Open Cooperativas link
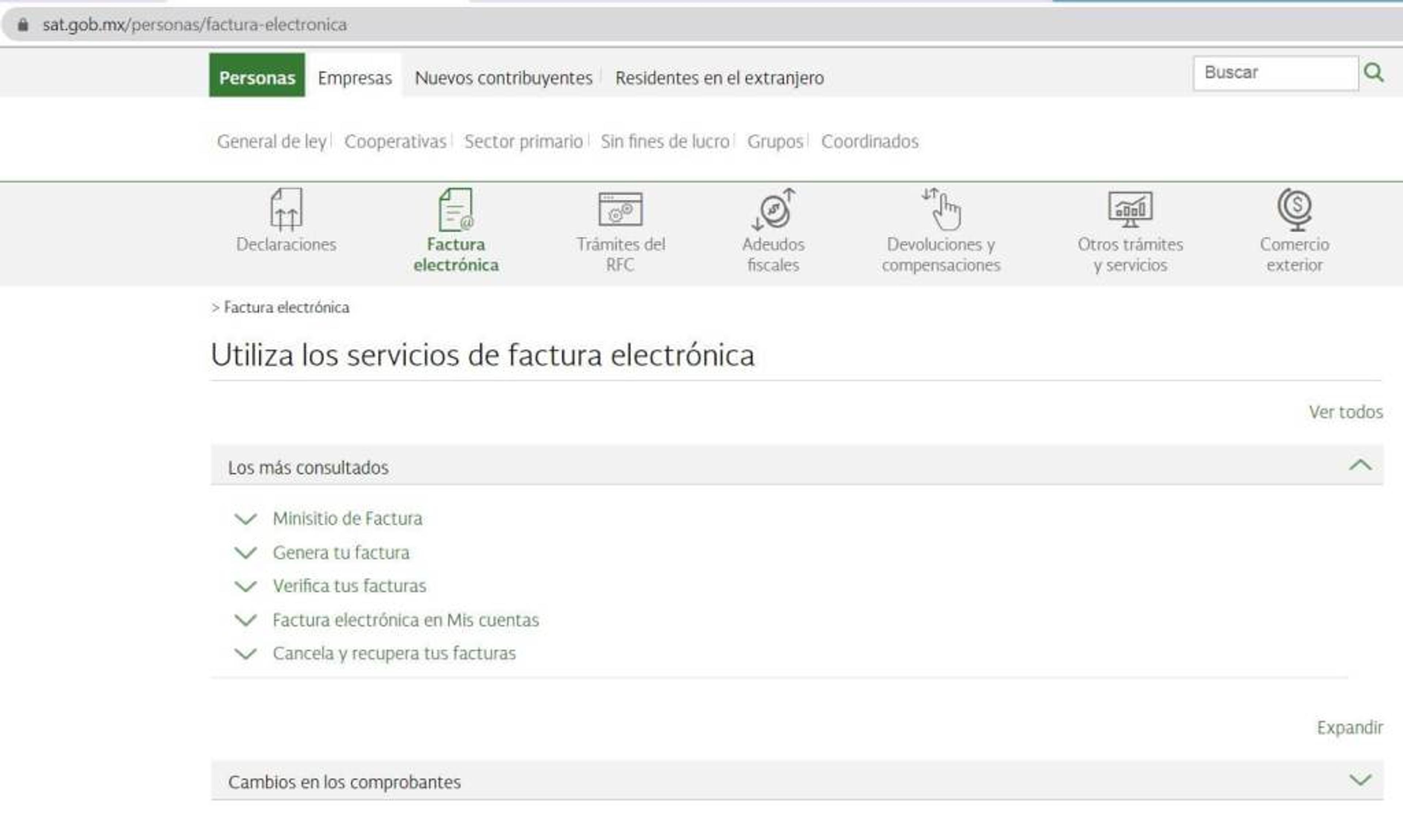 [395, 141]
